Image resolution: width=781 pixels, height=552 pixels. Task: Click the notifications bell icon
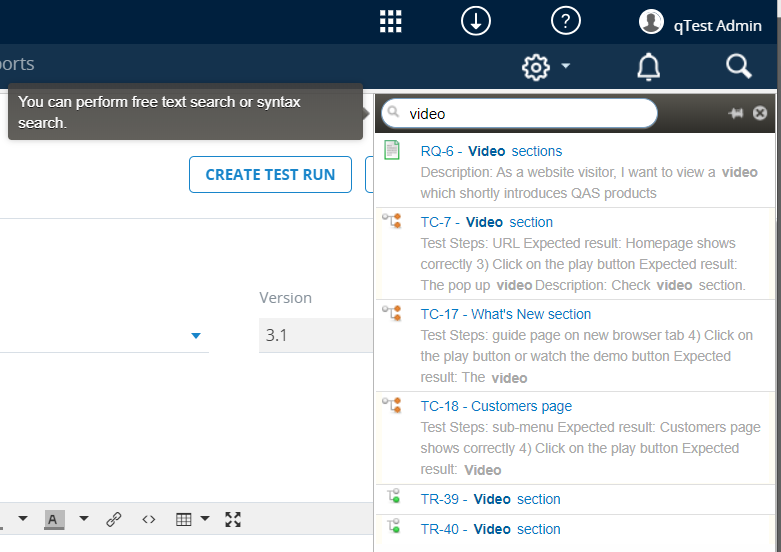pyautogui.click(x=649, y=67)
